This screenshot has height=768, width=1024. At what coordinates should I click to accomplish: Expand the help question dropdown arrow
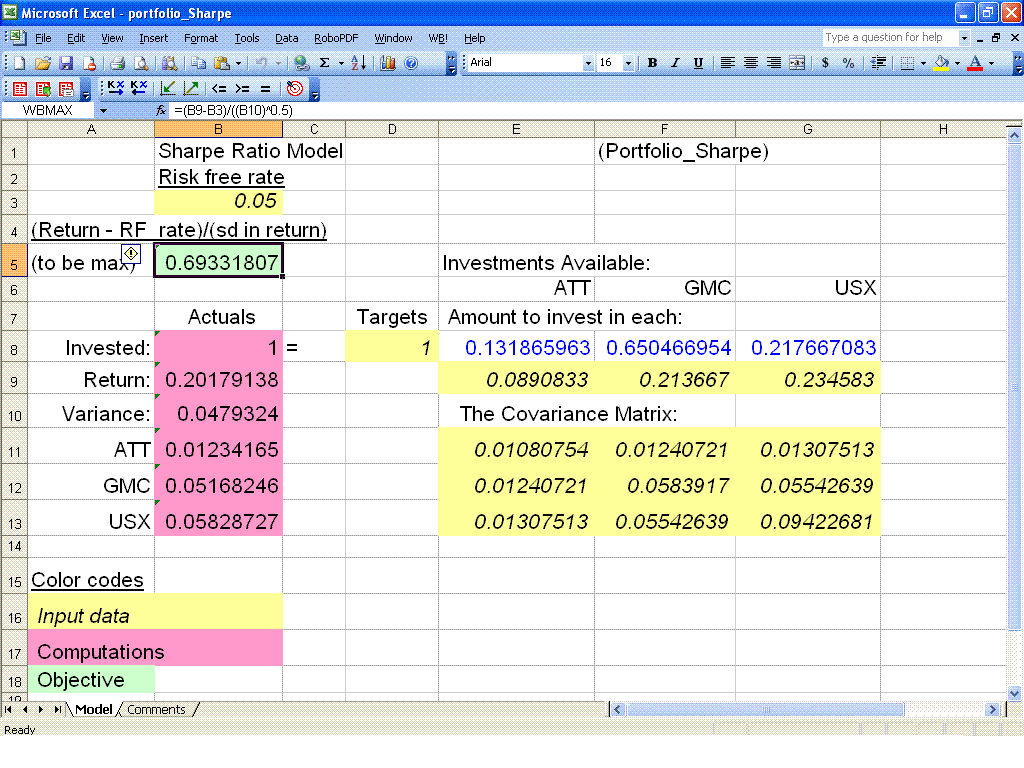coord(964,38)
